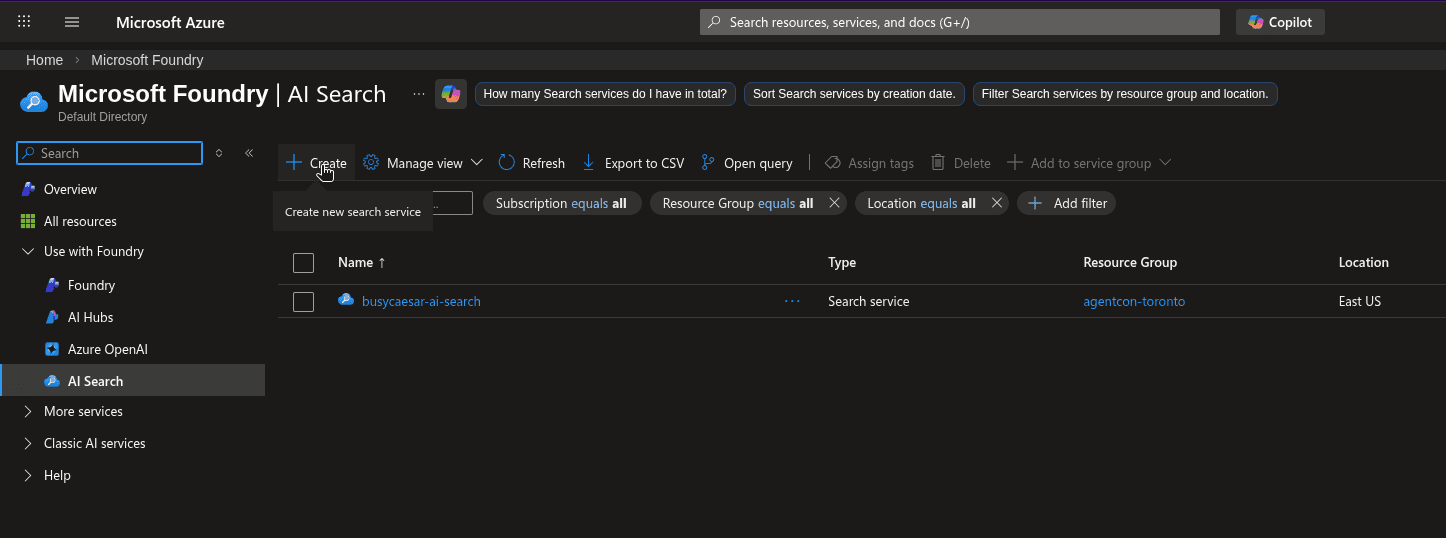The height and width of the screenshot is (538, 1446).
Task: Click Assign tags toolbar item
Action: [869, 163]
